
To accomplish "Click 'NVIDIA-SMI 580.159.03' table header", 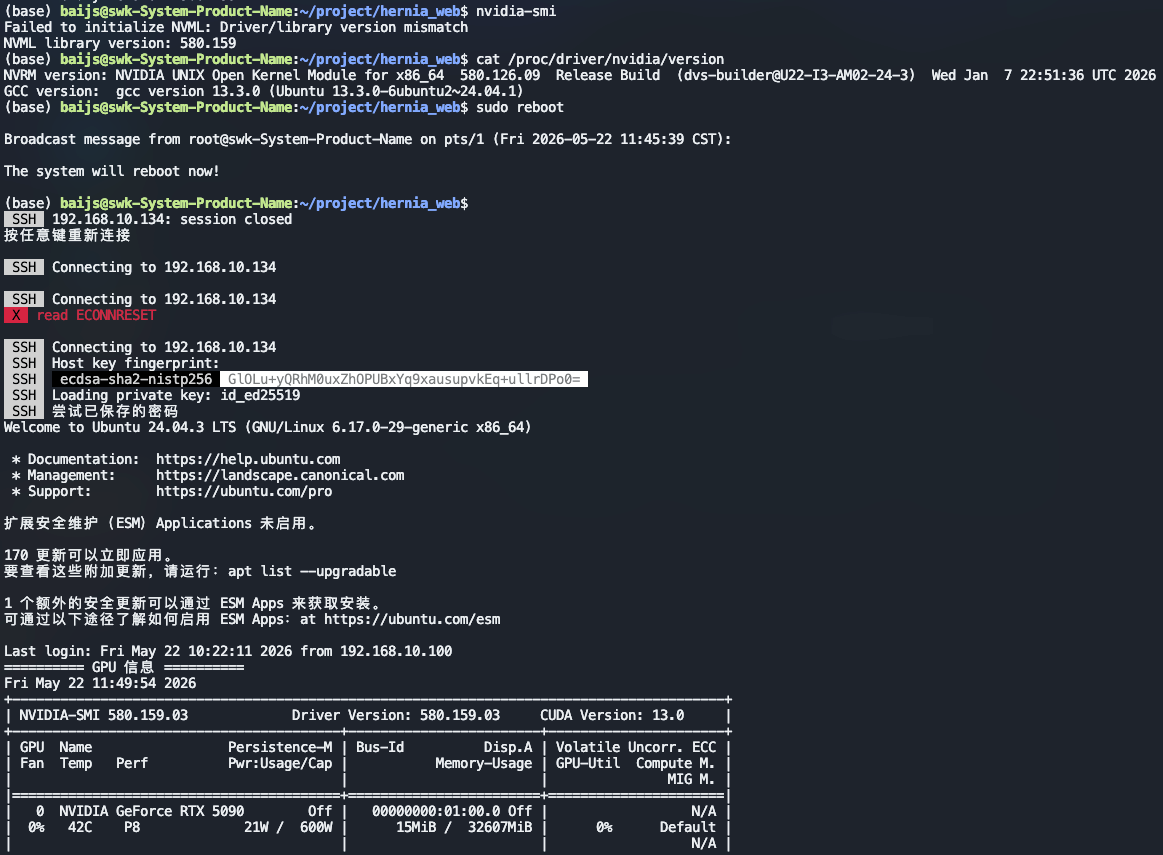I will tap(104, 716).
